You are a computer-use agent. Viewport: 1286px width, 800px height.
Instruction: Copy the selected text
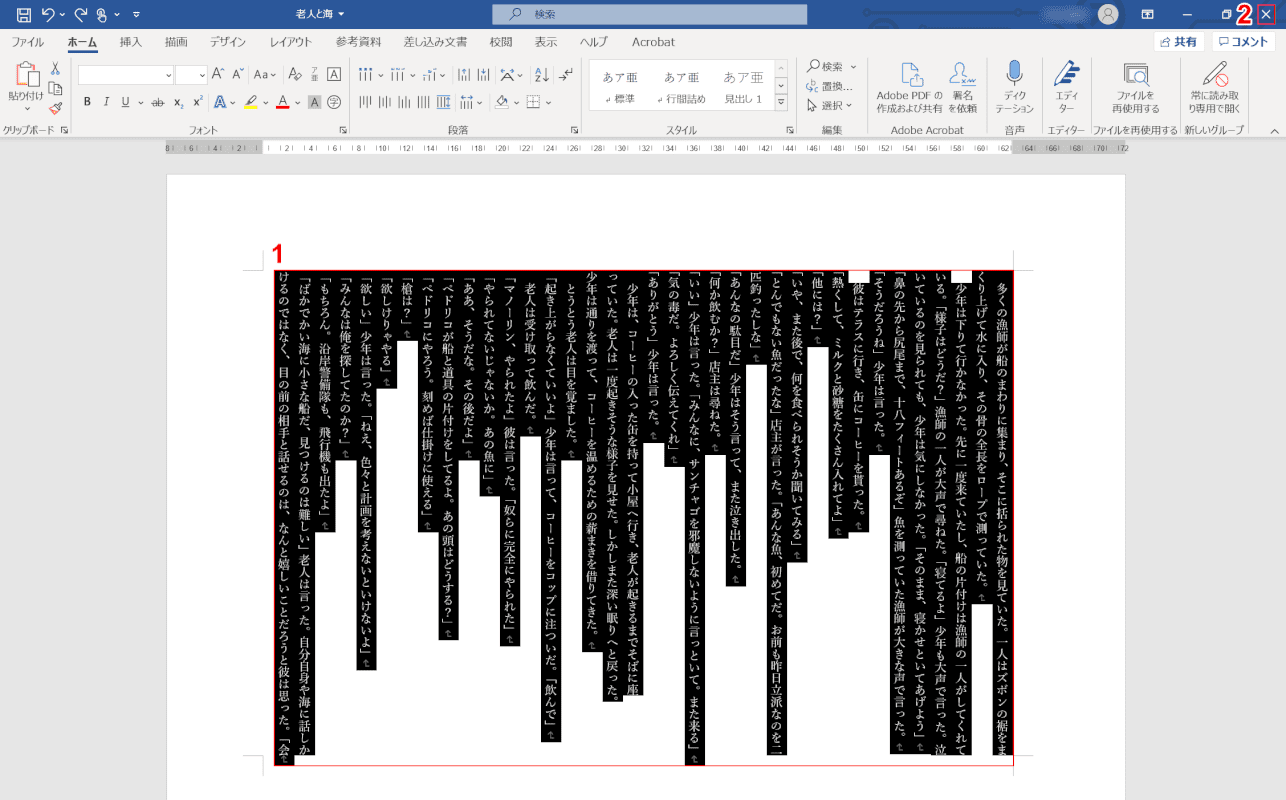coord(55,89)
